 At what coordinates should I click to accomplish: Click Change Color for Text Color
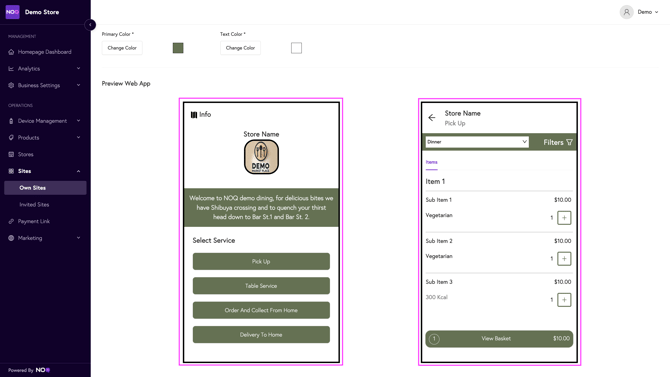[240, 48]
